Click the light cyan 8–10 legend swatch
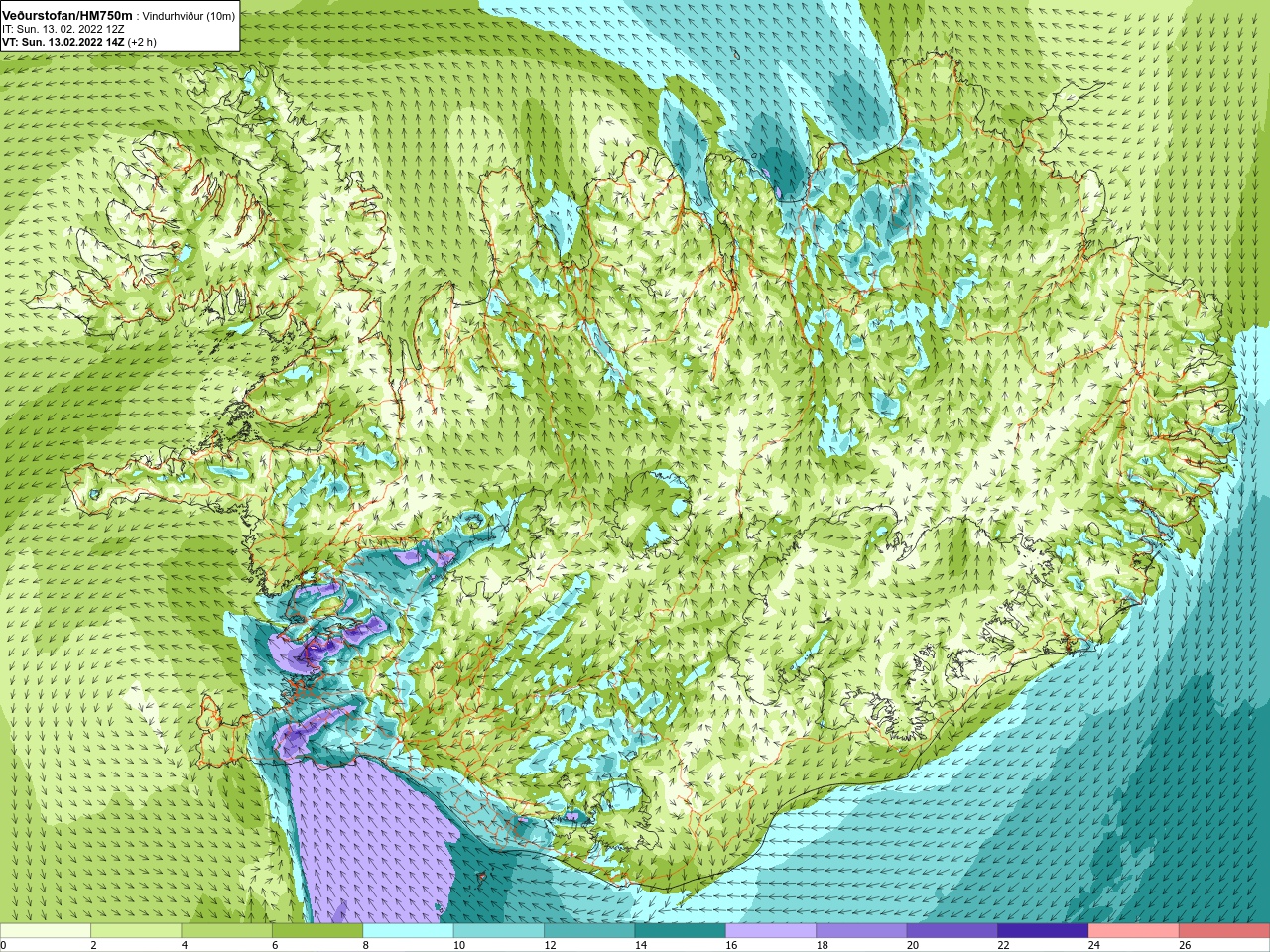The image size is (1270, 952). pyautogui.click(x=408, y=931)
